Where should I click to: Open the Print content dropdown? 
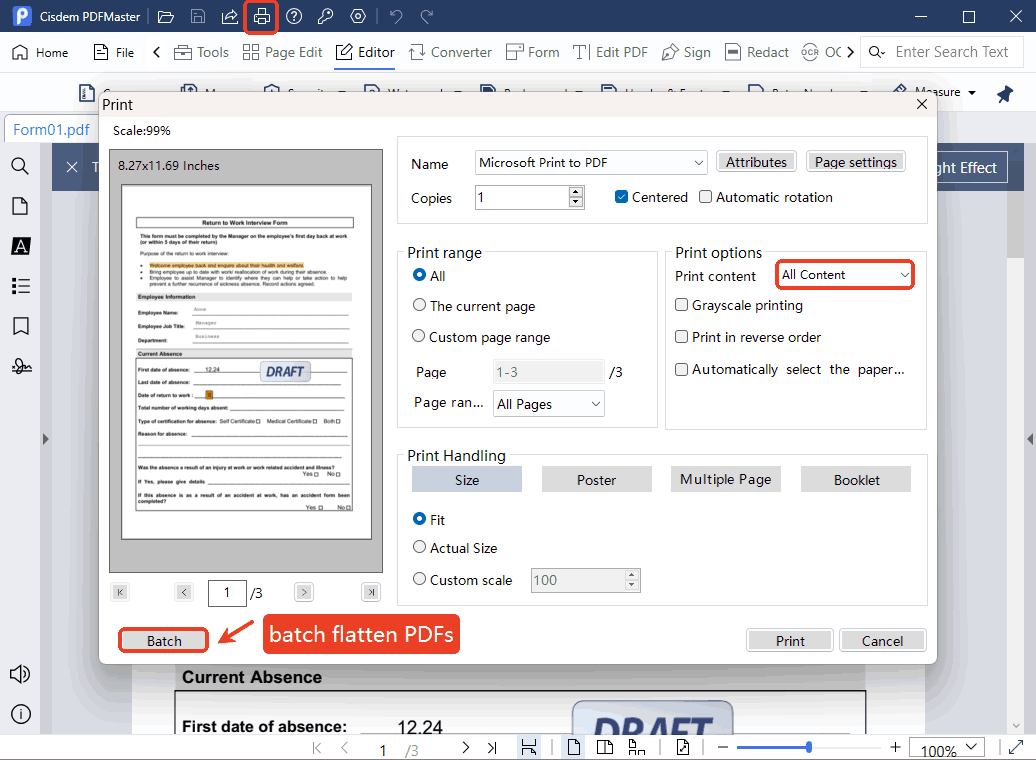coord(845,274)
